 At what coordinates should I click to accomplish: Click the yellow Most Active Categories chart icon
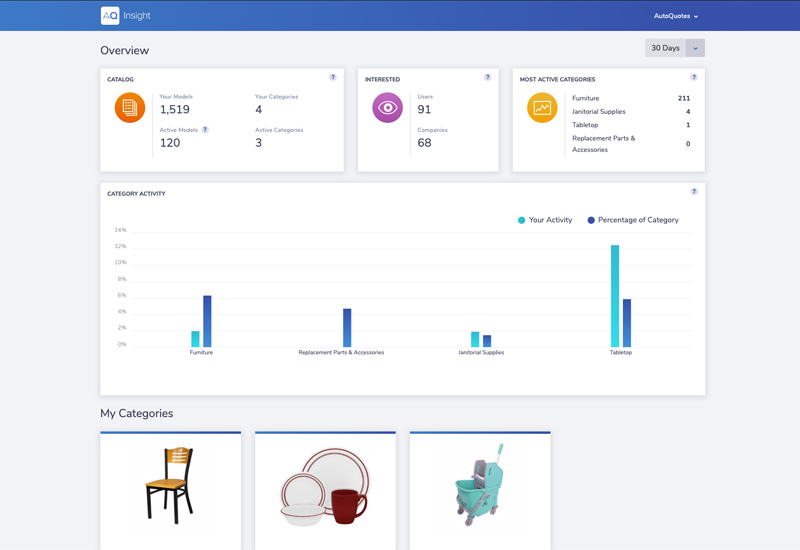tap(542, 108)
